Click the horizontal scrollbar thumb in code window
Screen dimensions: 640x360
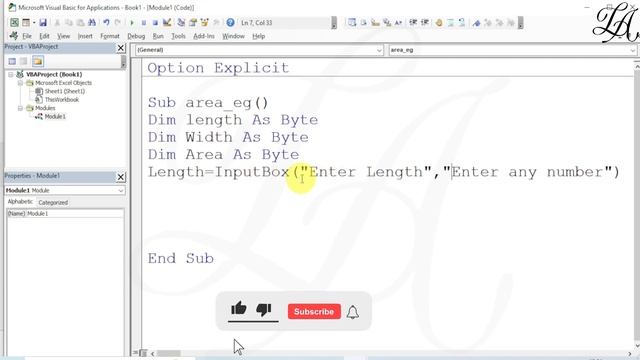[x=169, y=353]
